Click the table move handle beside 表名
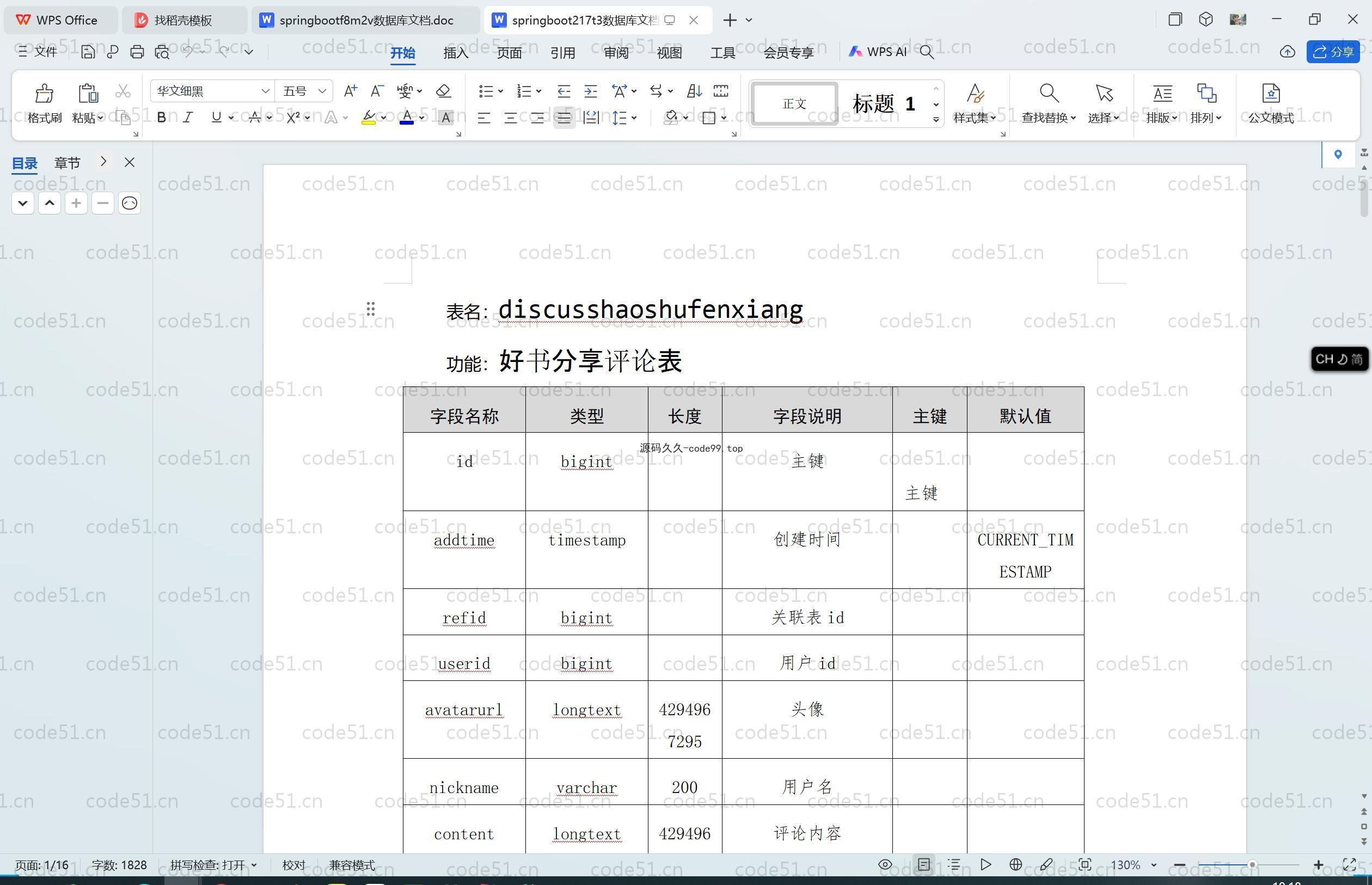Viewport: 1372px width, 885px height. (371, 309)
